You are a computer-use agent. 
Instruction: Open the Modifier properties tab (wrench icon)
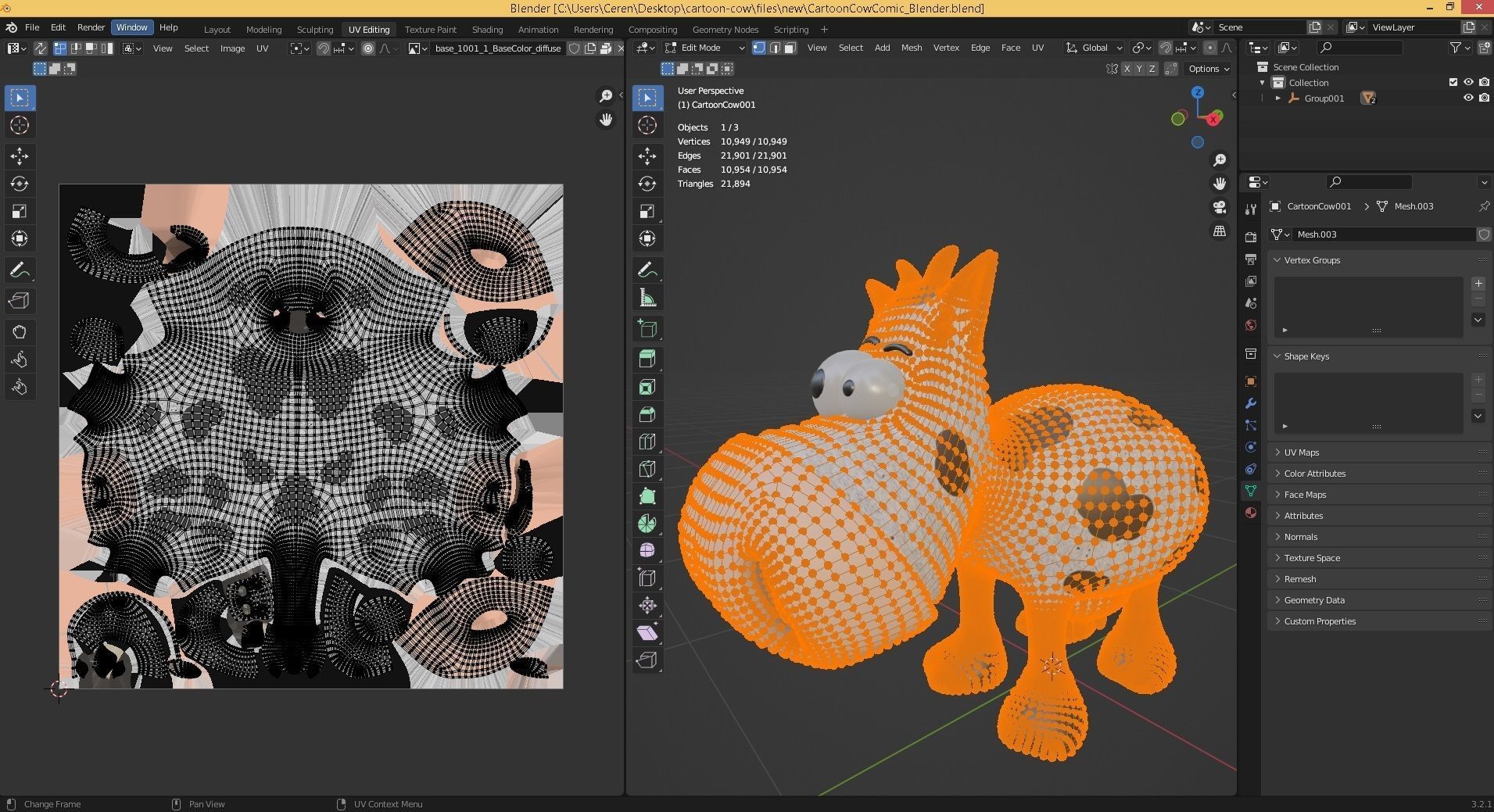pyautogui.click(x=1251, y=403)
